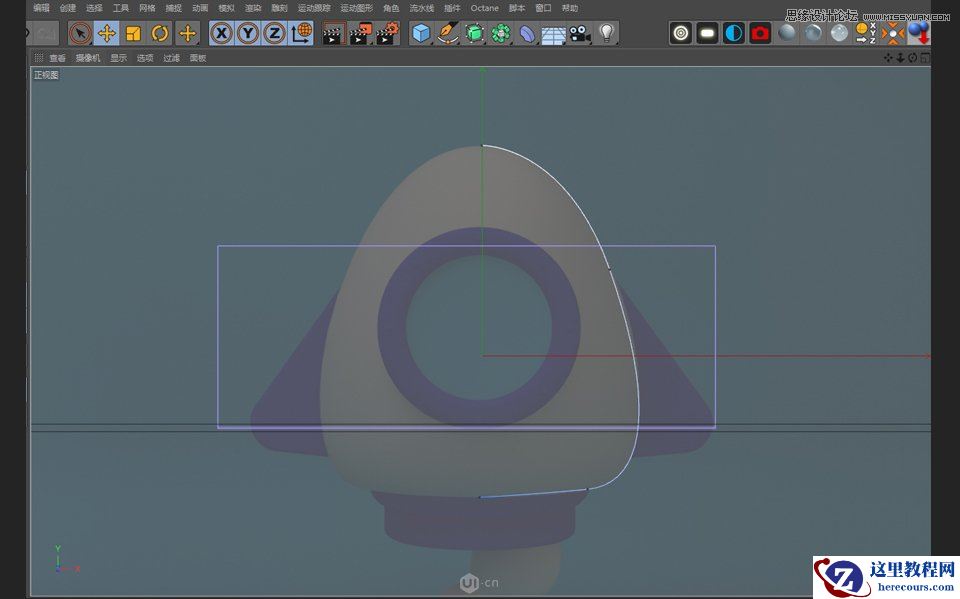The width and height of the screenshot is (960, 599).
Task: Click the Render View clapperboard icon
Action: [x=330, y=34]
